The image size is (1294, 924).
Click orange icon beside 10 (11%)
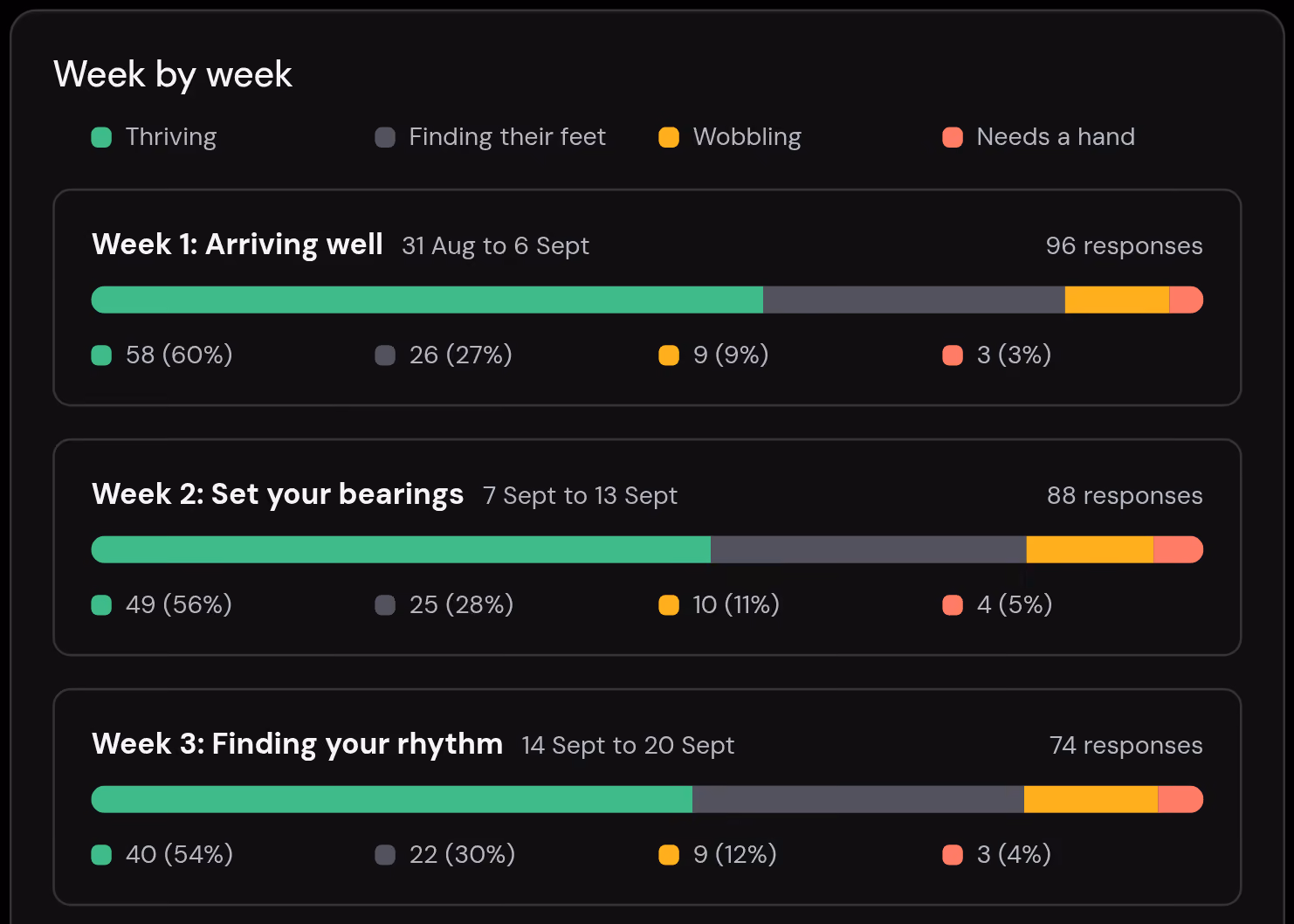click(669, 605)
